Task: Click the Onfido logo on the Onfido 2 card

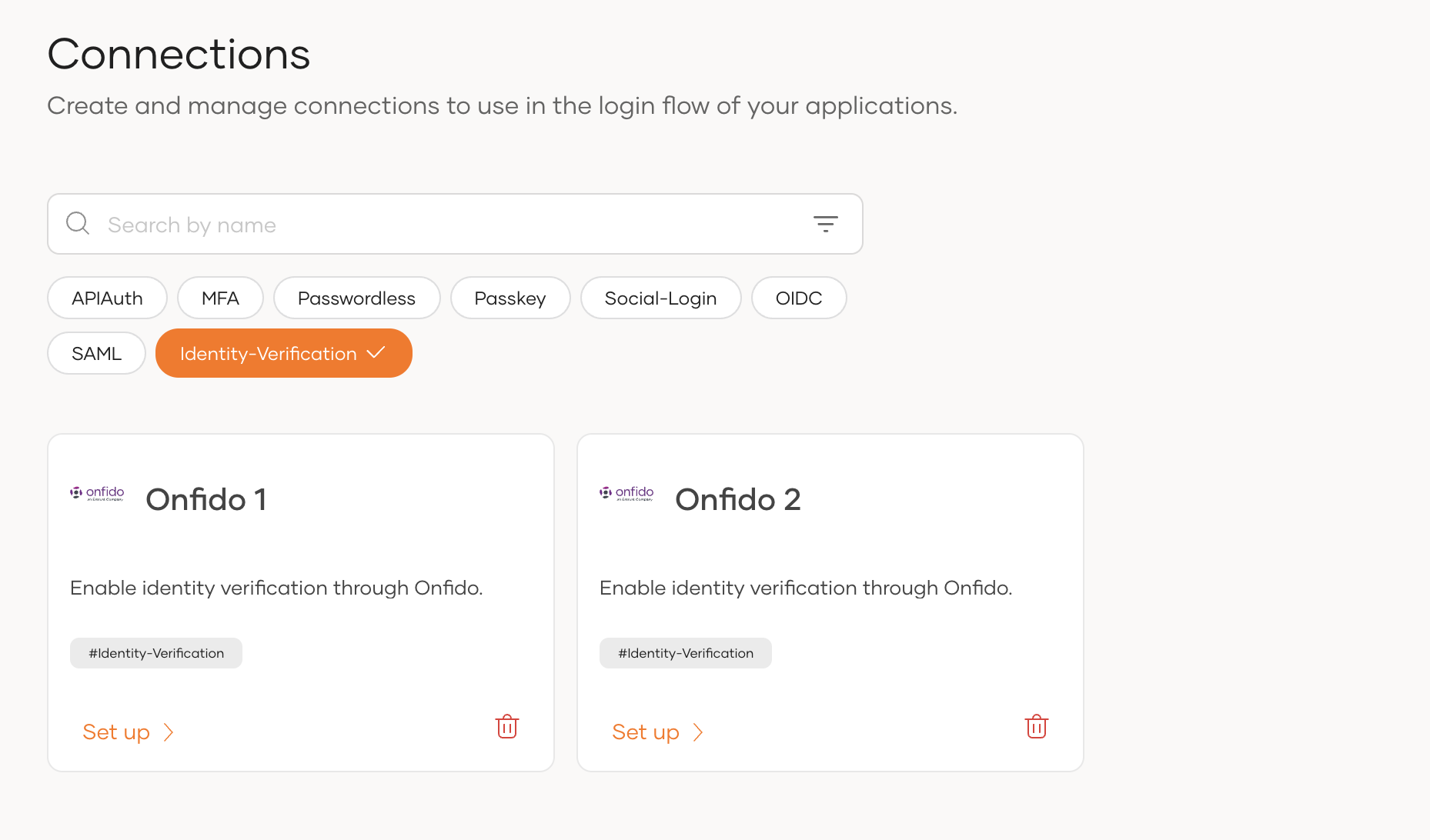Action: (626, 493)
